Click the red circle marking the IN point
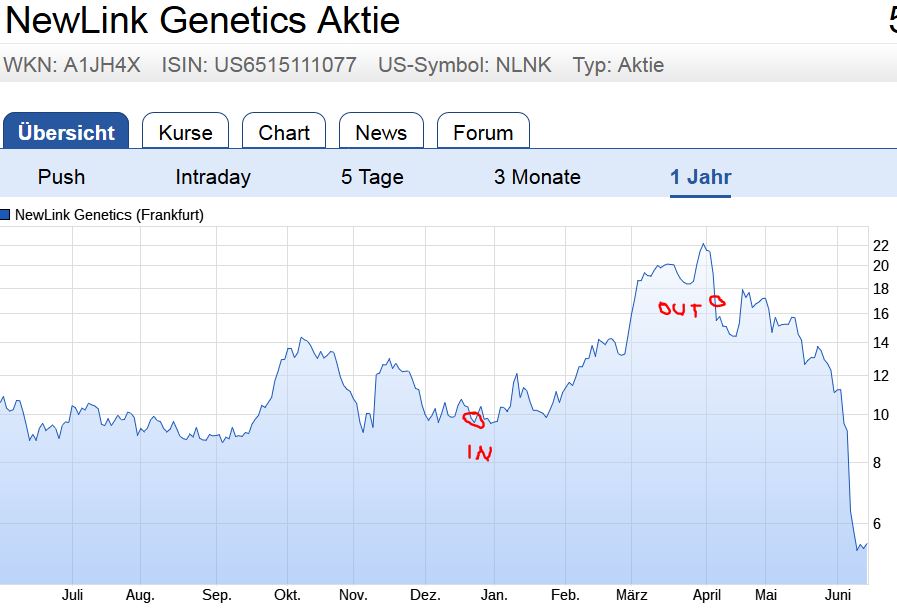 (x=474, y=420)
